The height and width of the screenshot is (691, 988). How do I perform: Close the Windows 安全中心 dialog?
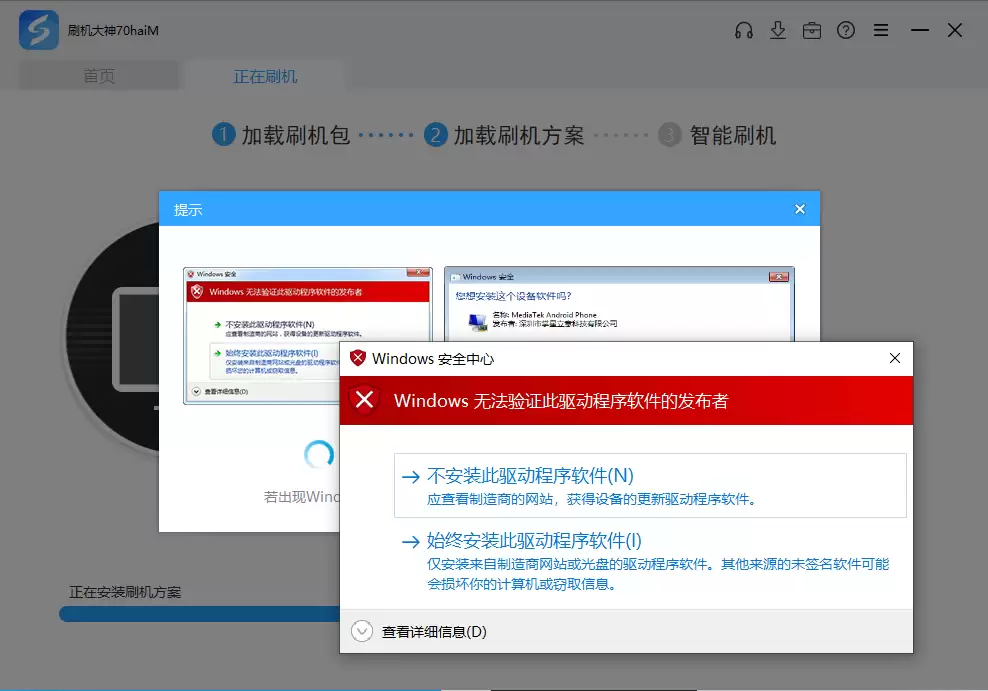894,358
